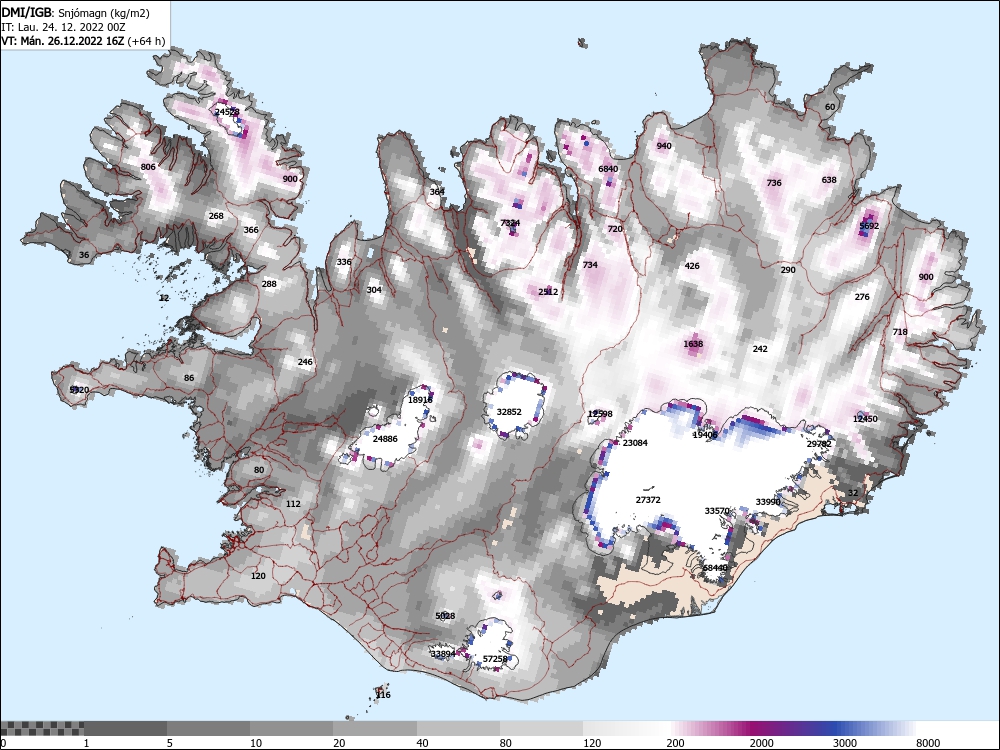
Task: Click the snow value 23084 on Vatnajökull
Action: (635, 443)
